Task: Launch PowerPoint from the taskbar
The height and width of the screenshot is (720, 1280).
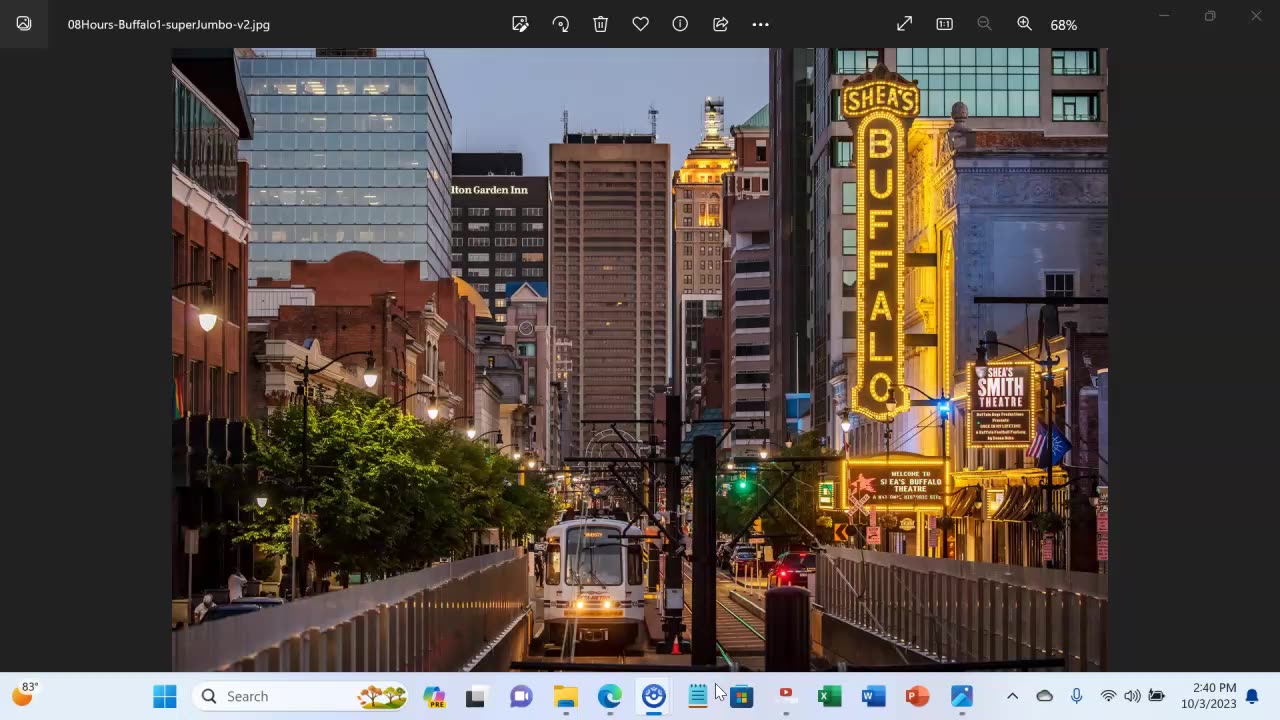Action: [x=918, y=696]
